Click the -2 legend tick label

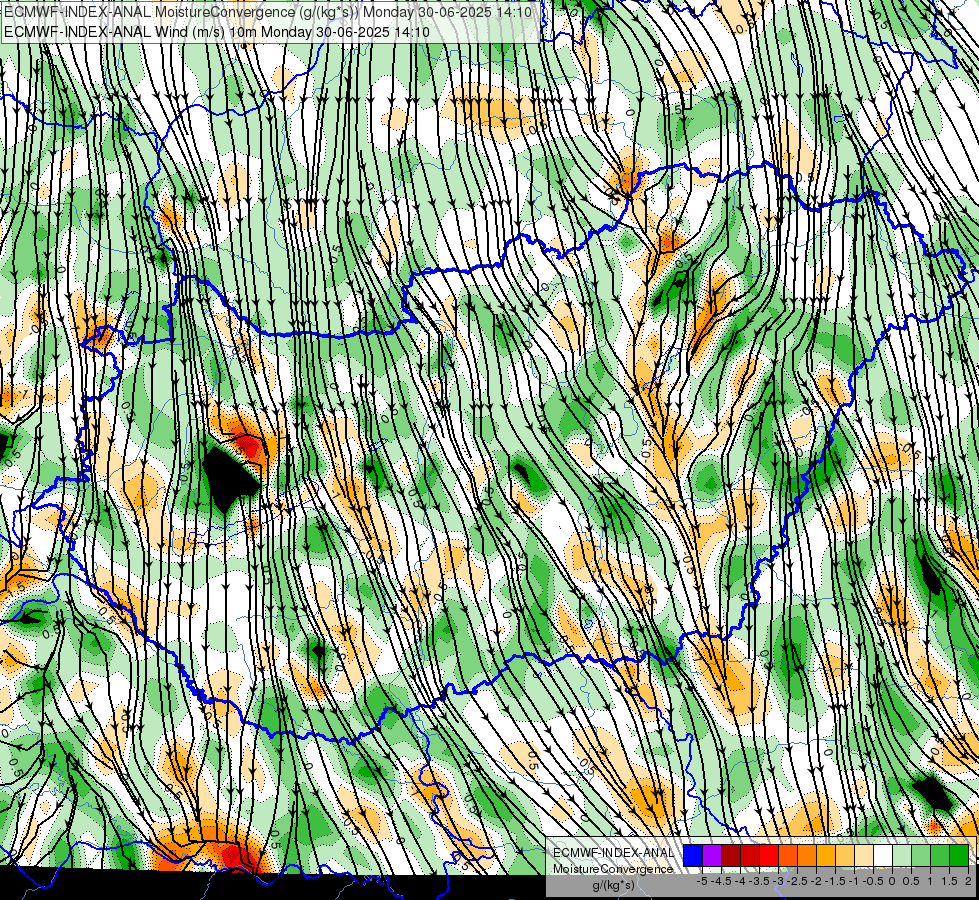click(816, 881)
